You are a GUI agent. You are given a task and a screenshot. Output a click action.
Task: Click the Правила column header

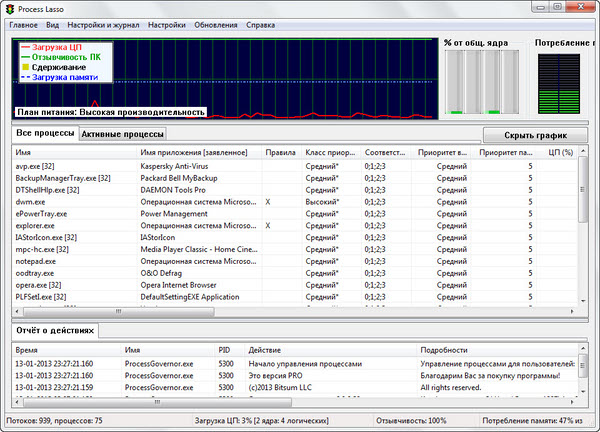point(280,152)
